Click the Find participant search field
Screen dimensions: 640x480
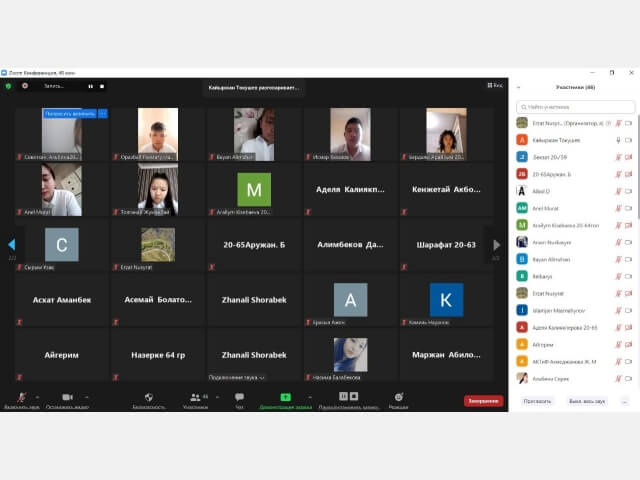pyautogui.click(x=576, y=107)
